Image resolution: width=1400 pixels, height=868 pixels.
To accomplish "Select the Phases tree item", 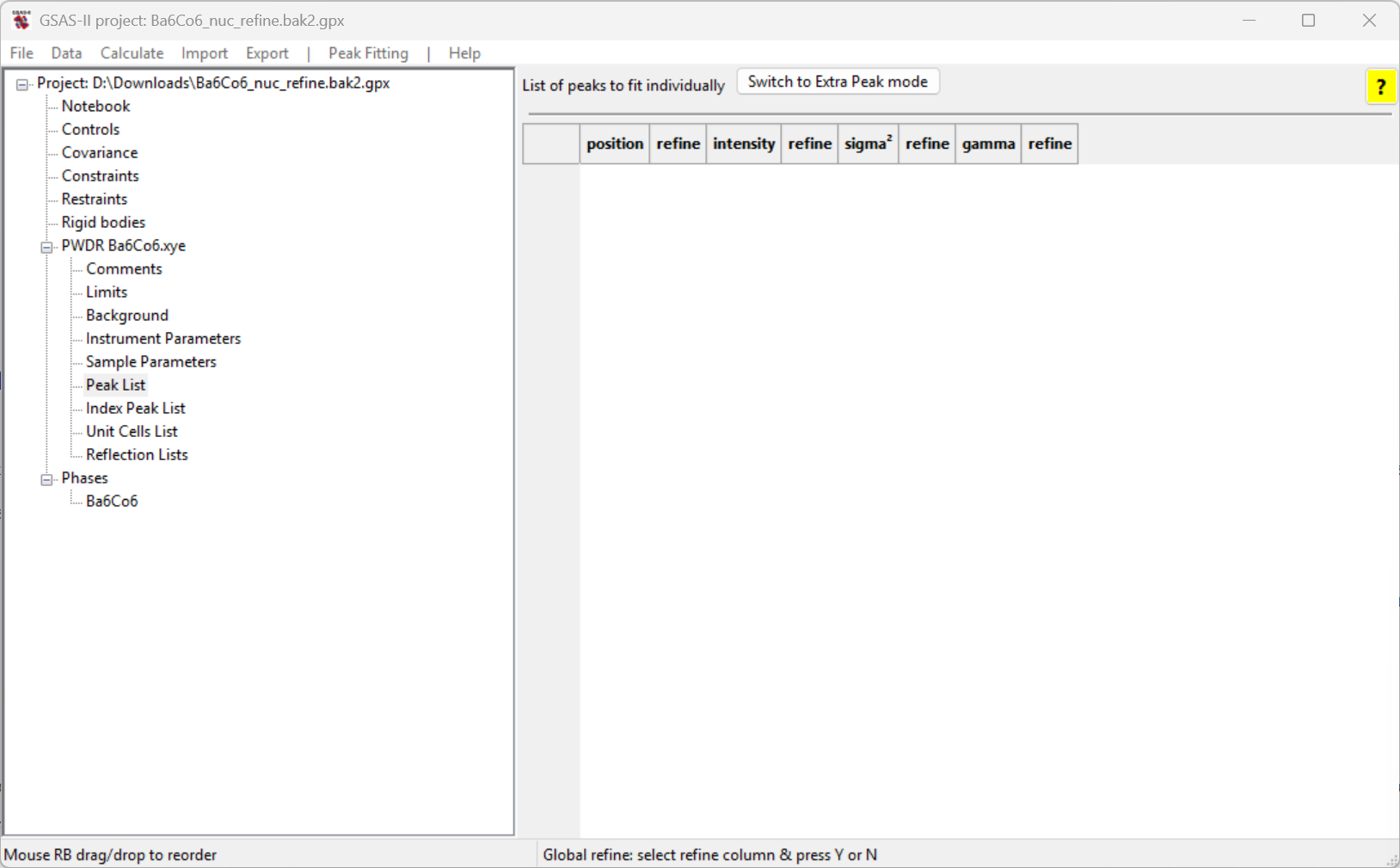I will (84, 477).
